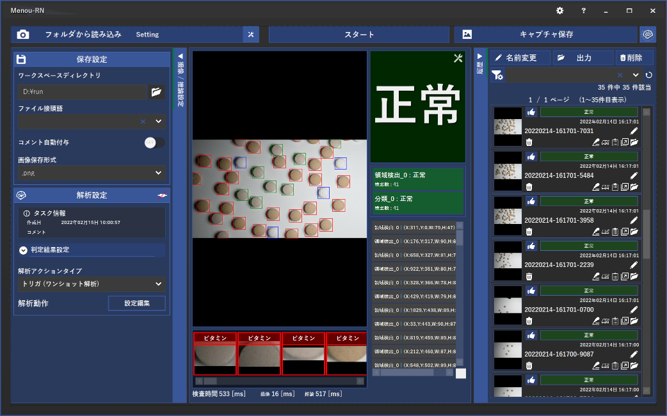The width and height of the screenshot is (667, 416).
Task: Clear the result filter with the blue X
Action: pyautogui.click(x=620, y=75)
